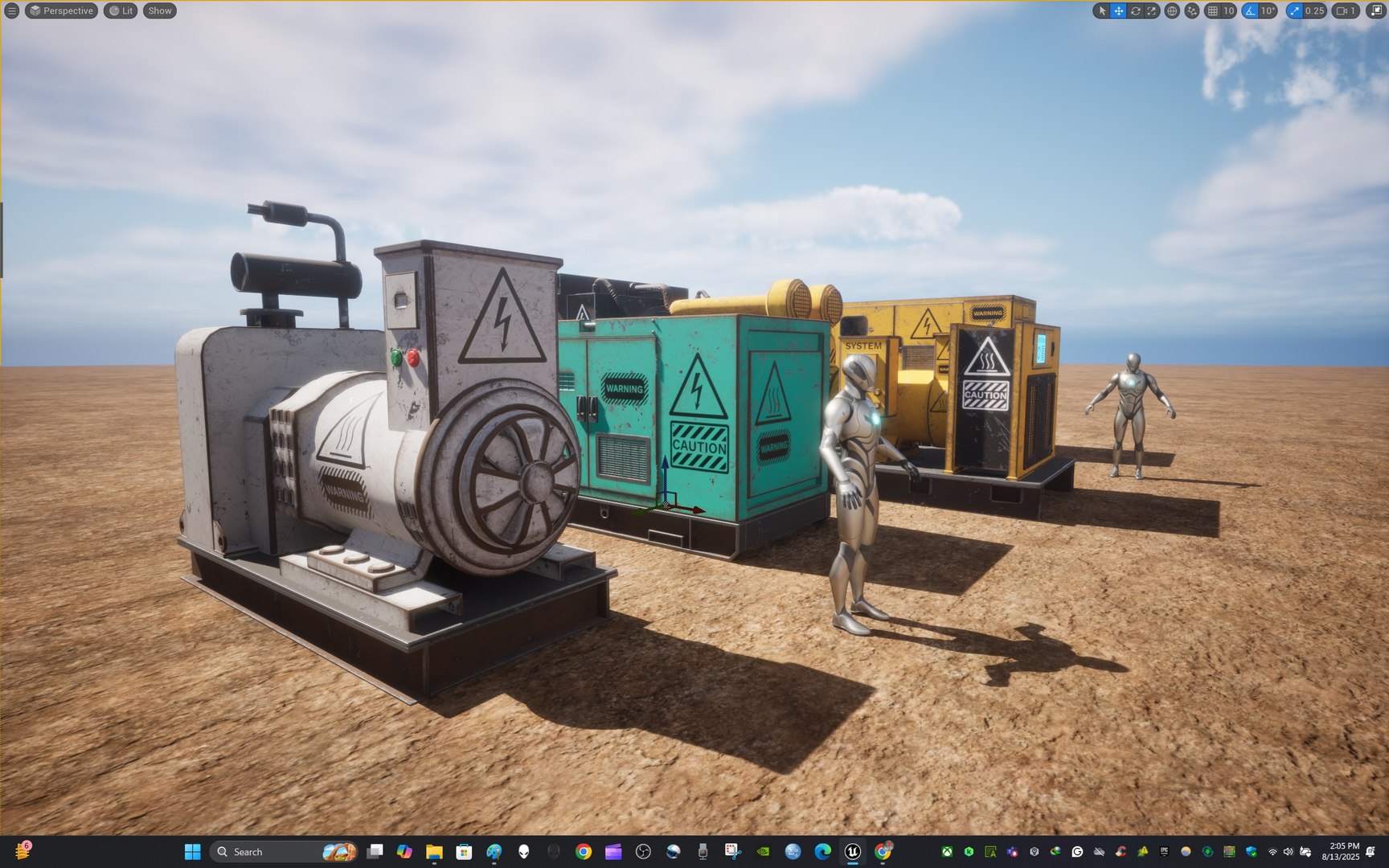Open the microphone app on taskbar
Screen dimensions: 1389x868
[703, 852]
